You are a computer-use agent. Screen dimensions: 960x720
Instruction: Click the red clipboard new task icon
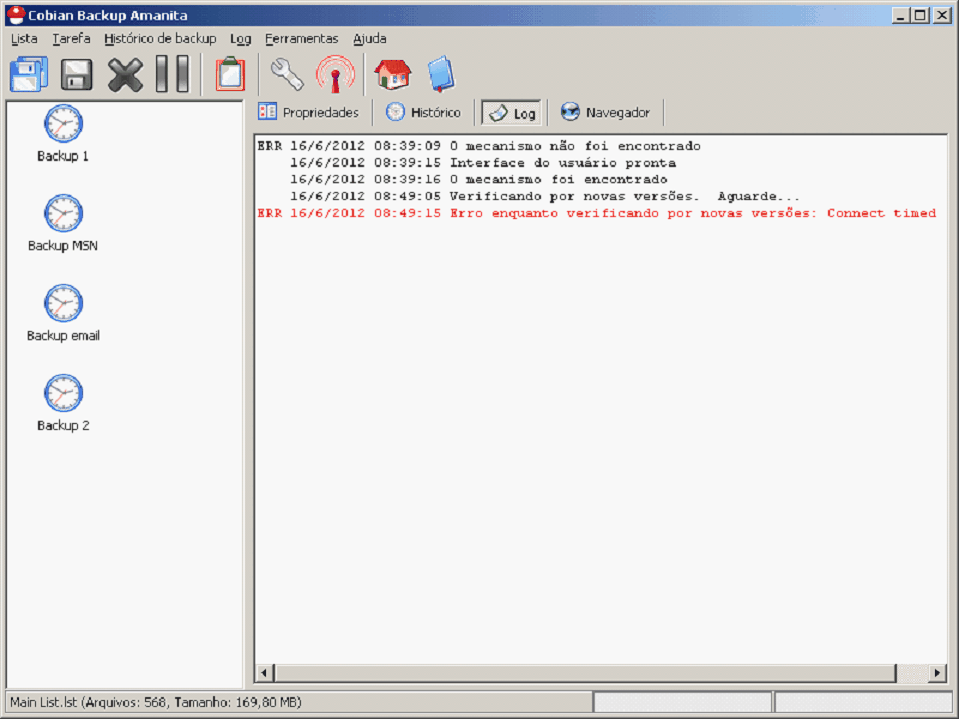pyautogui.click(x=230, y=75)
